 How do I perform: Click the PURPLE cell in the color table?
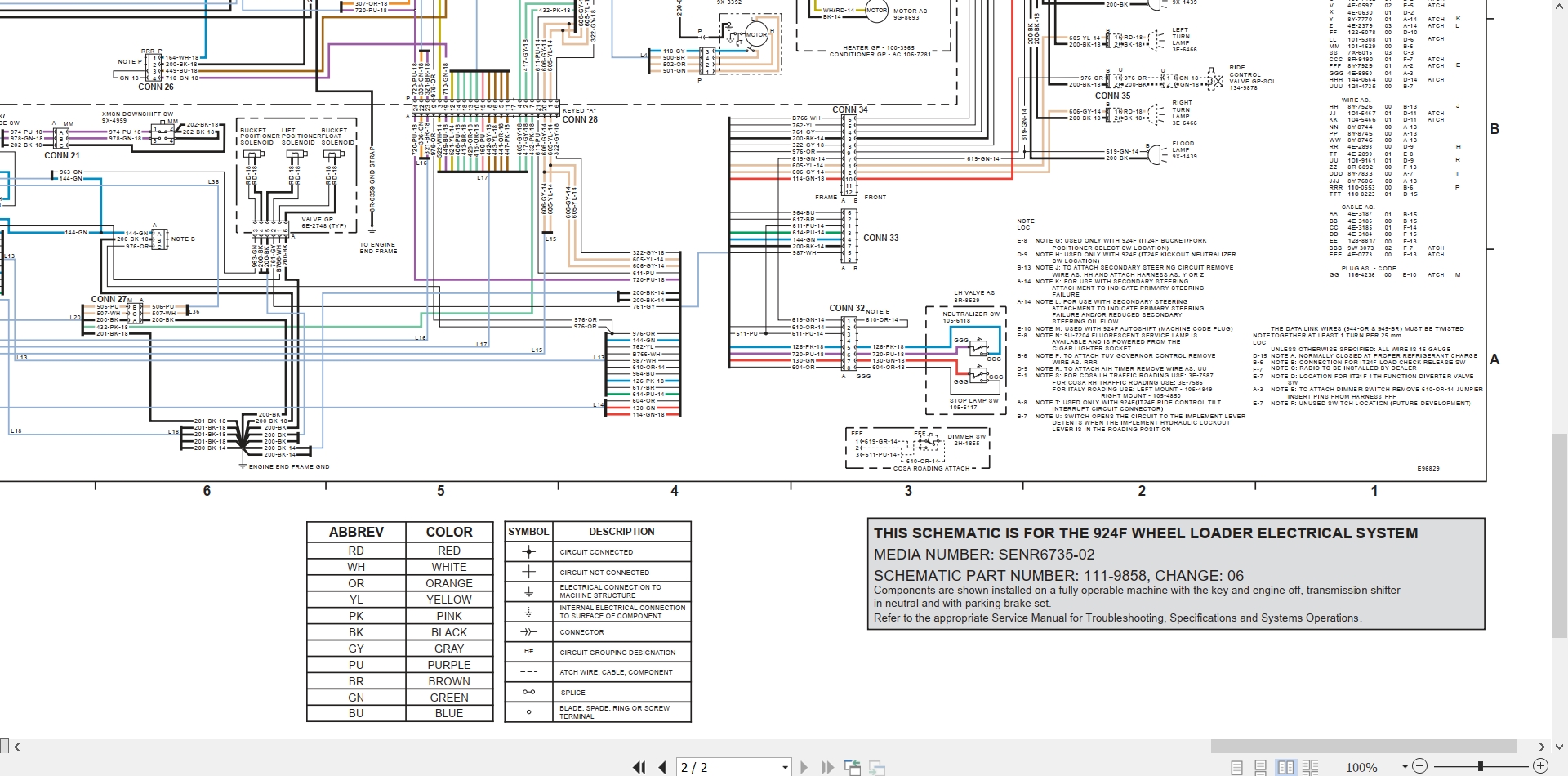click(x=449, y=665)
